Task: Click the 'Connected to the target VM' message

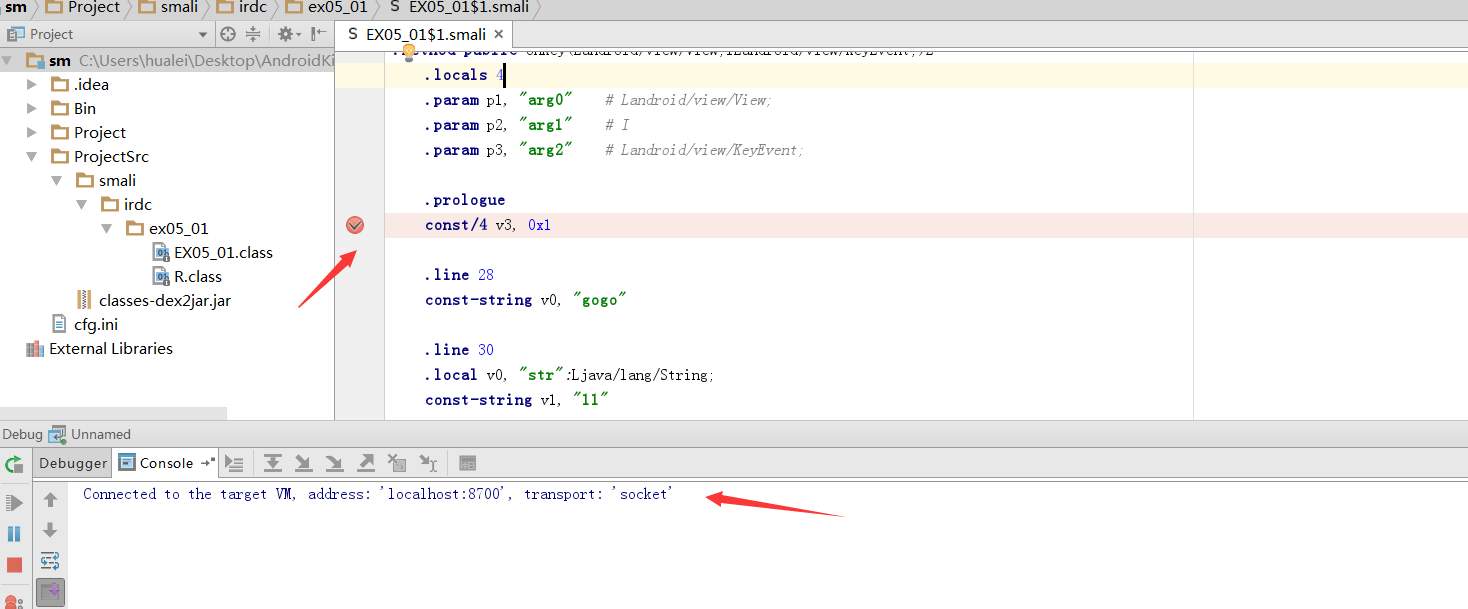Action: click(378, 494)
